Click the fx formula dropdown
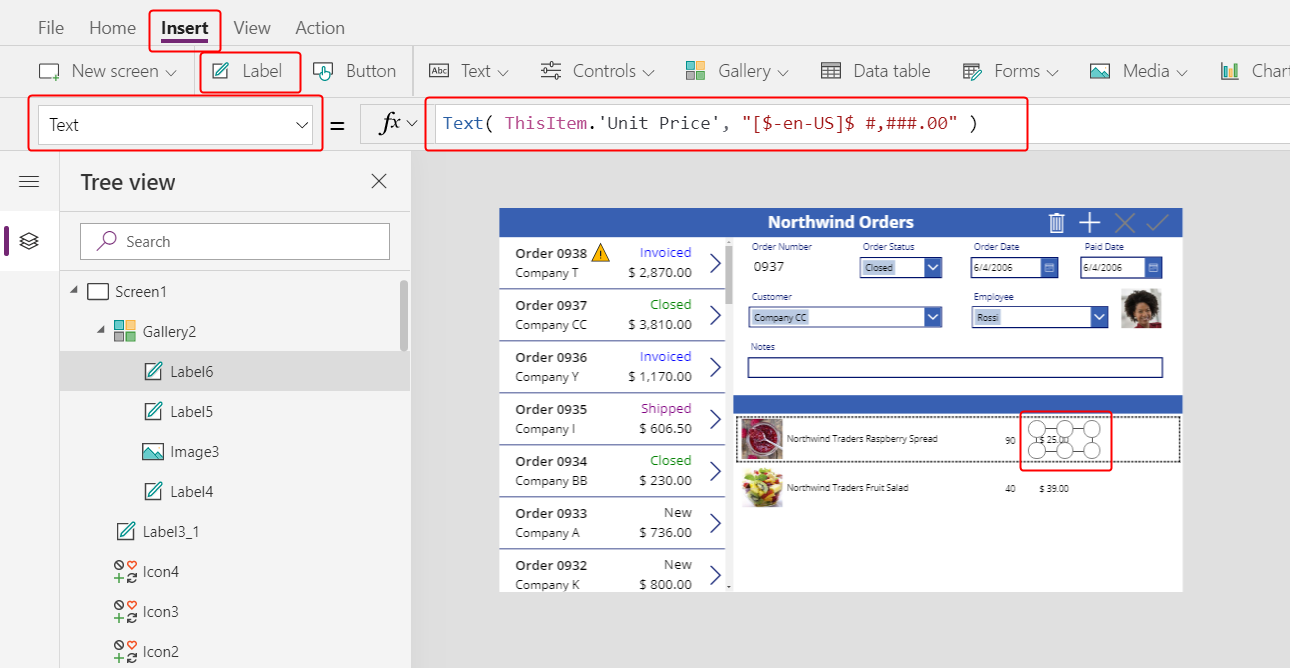Viewport: 1290px width, 668px height. tap(398, 124)
